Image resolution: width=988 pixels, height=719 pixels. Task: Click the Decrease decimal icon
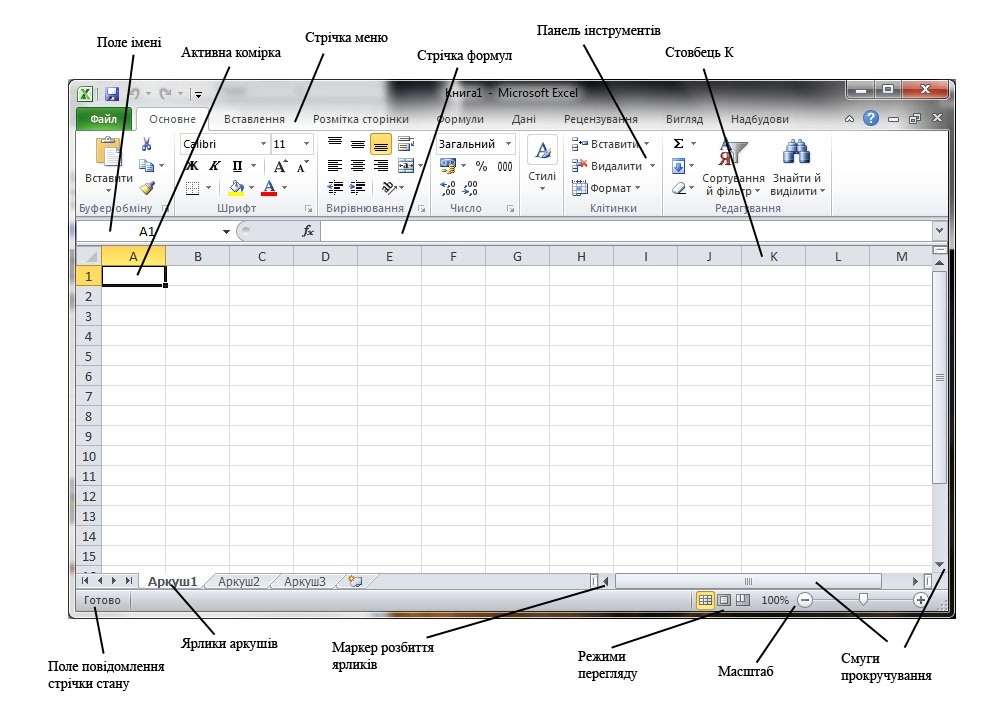[x=470, y=188]
